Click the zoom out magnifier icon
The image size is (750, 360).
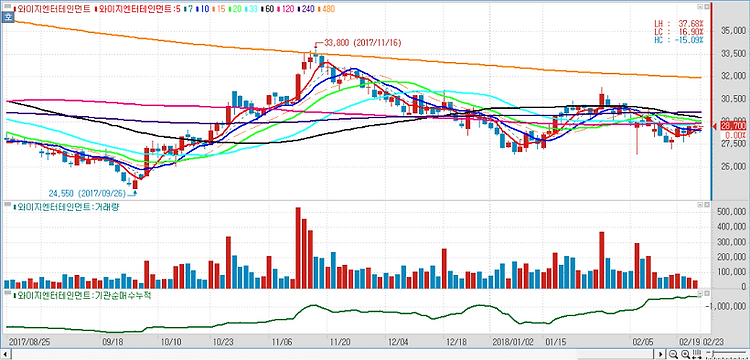[x=673, y=354]
